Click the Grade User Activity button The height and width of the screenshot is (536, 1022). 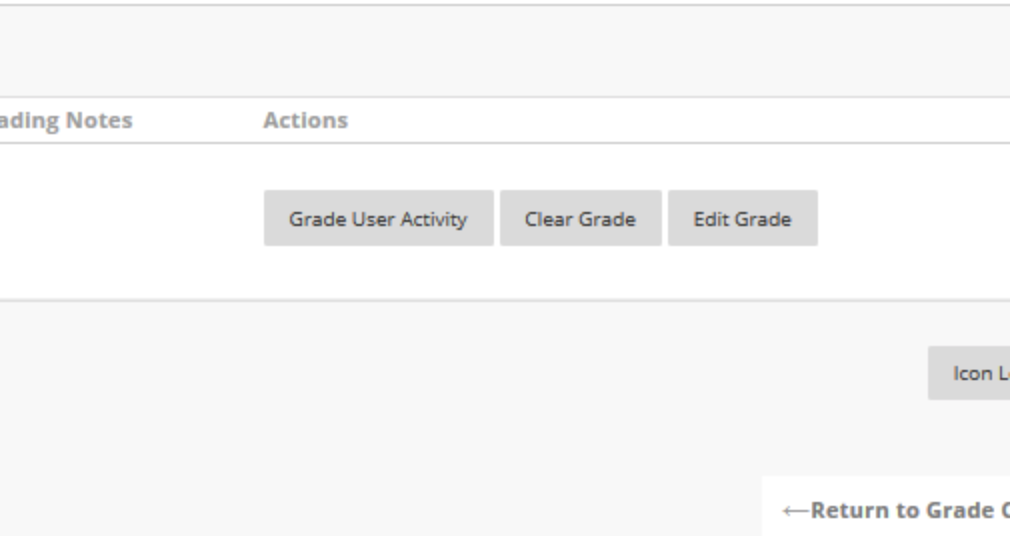pos(378,218)
